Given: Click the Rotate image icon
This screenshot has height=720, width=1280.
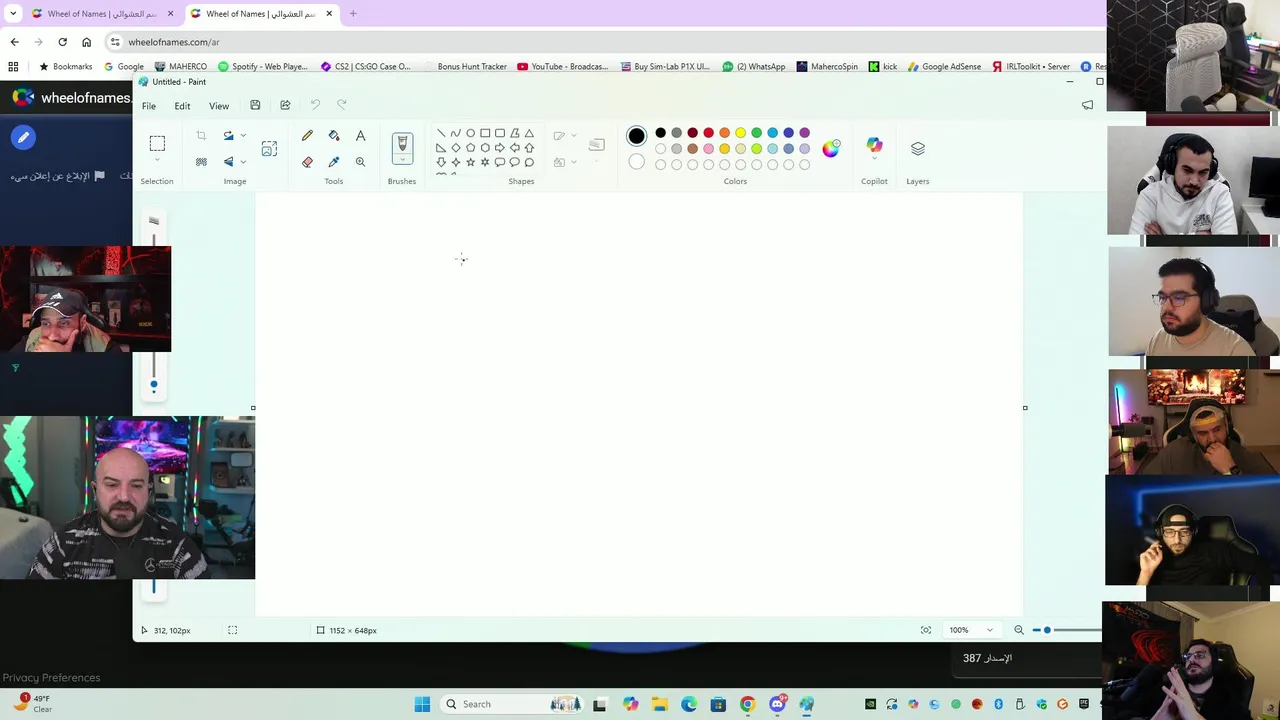Looking at the screenshot, I should tap(228, 136).
